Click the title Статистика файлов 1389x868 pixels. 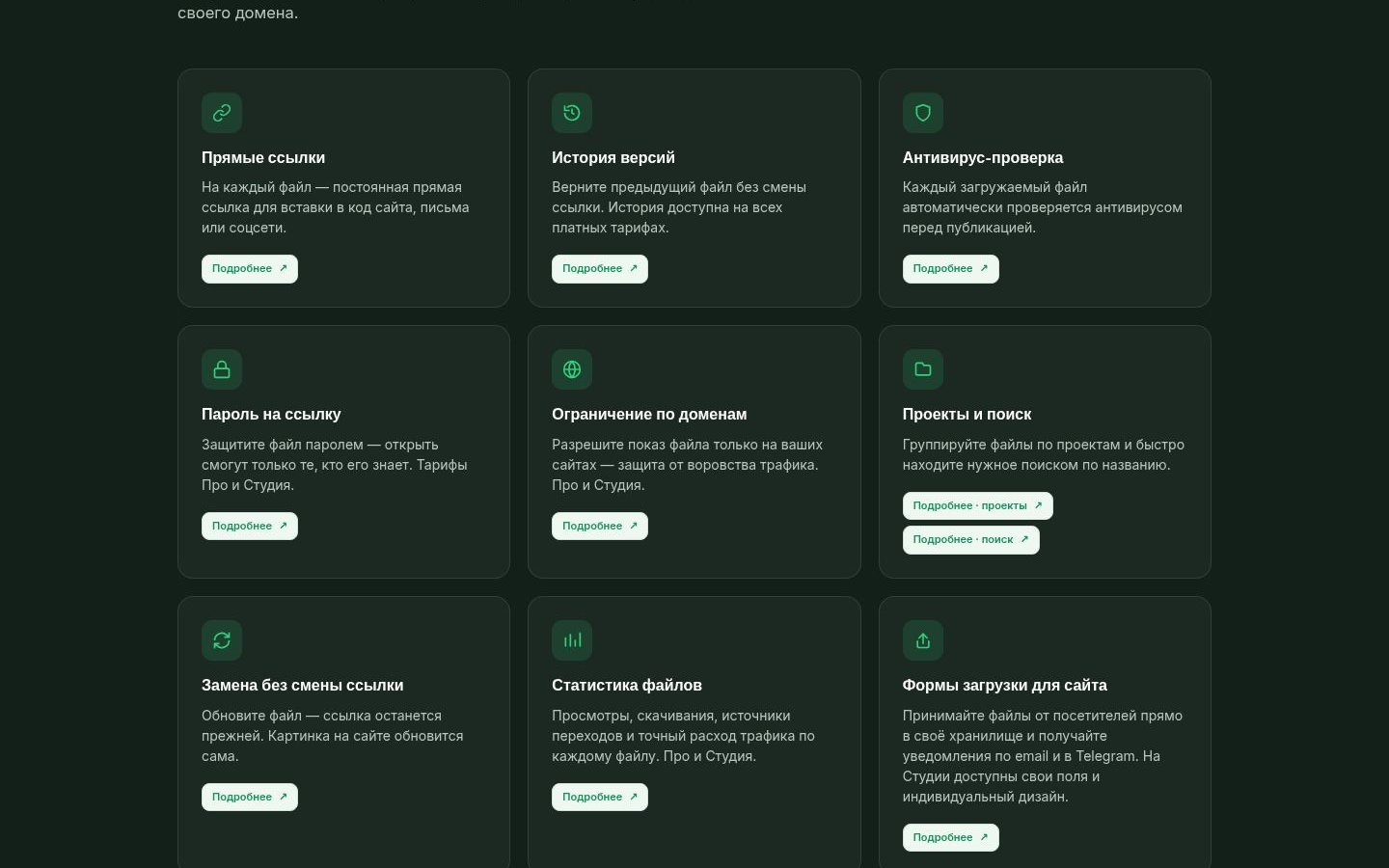pyautogui.click(x=627, y=685)
